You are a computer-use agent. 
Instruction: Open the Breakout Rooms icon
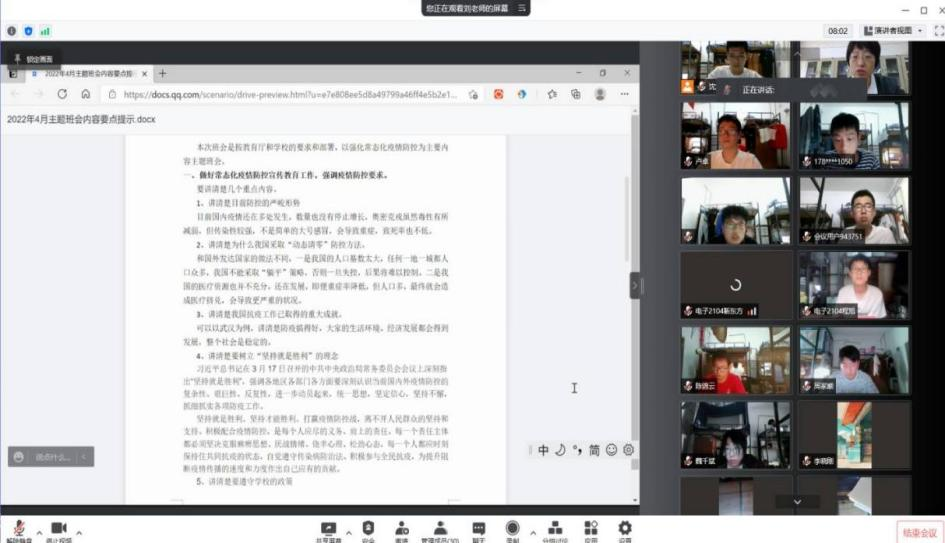tap(555, 529)
